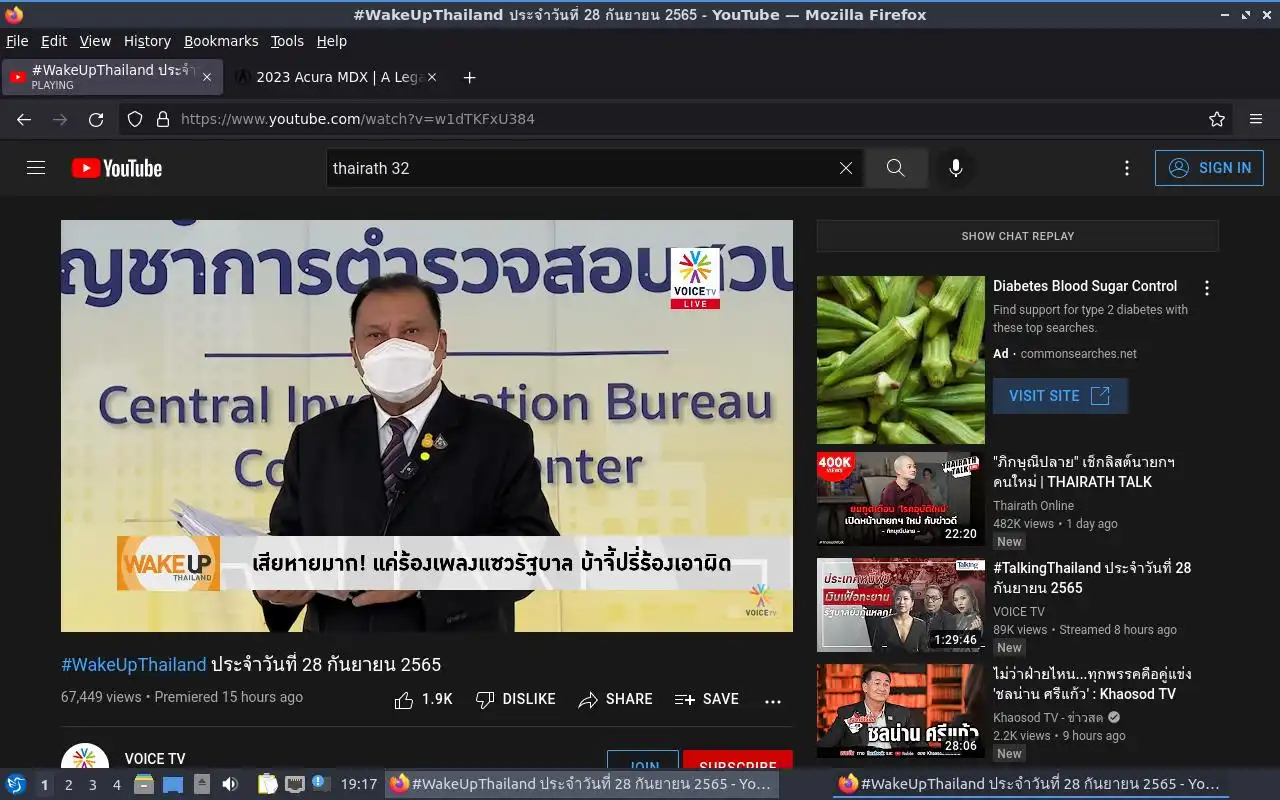Open the volume speaker icon in tray
Image resolution: width=1280 pixels, height=800 pixels.
coord(230,784)
